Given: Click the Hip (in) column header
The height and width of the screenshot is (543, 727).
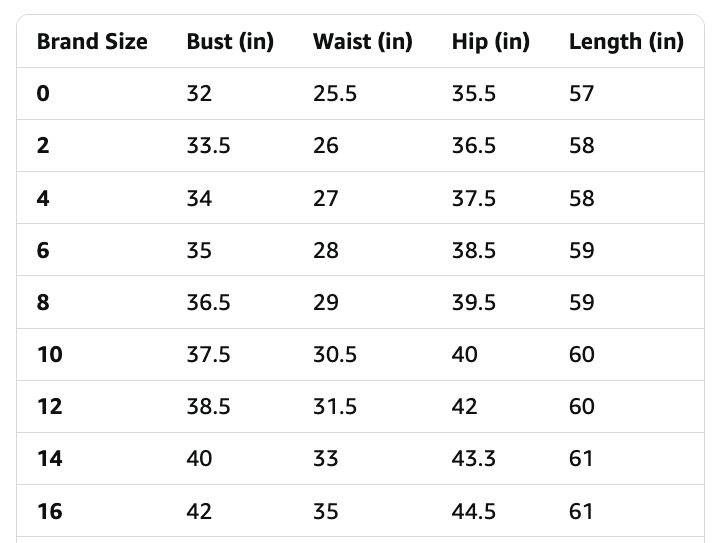Looking at the screenshot, I should 490,41.
